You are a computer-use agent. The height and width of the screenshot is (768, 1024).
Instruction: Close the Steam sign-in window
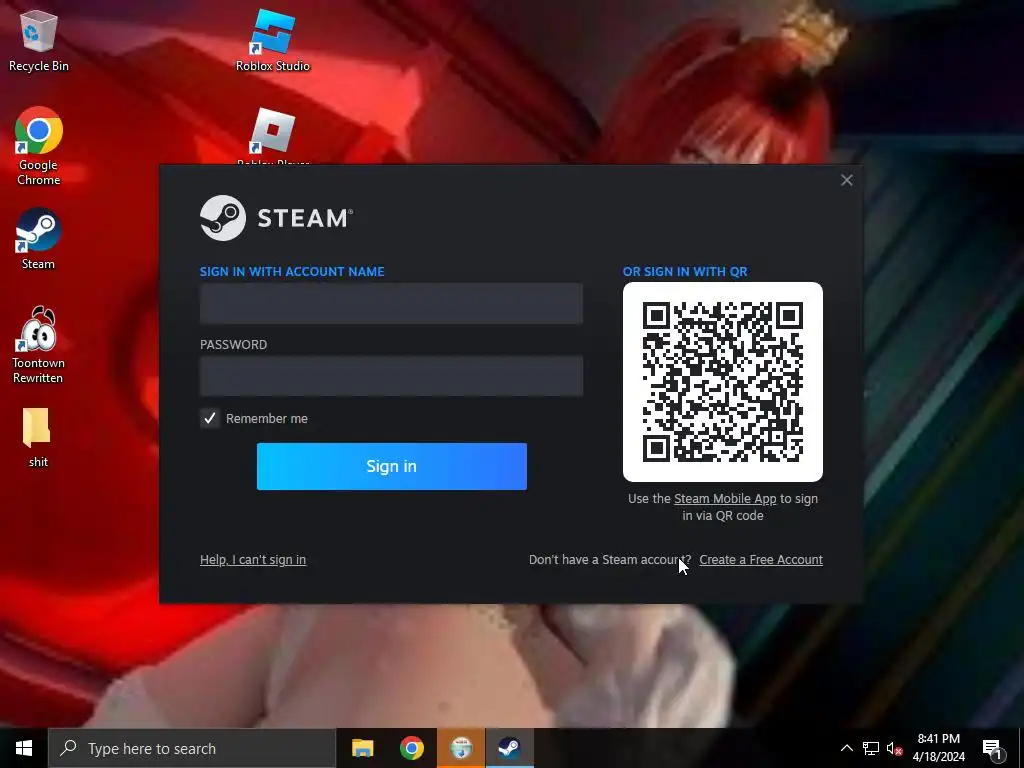point(846,180)
